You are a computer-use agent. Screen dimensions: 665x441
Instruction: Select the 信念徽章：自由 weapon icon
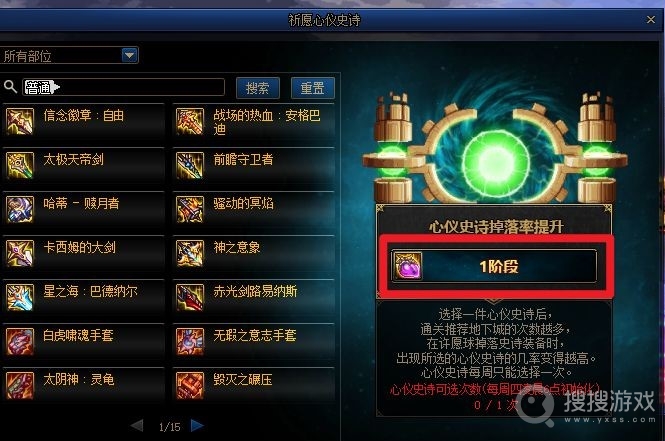click(x=20, y=121)
